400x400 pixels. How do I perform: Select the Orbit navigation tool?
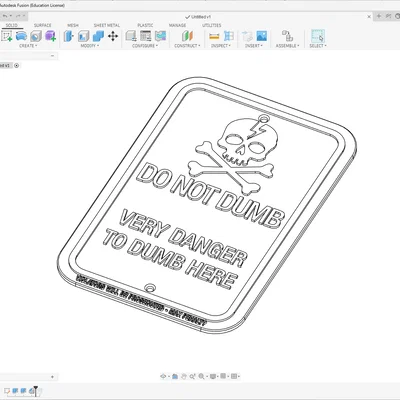163,376
